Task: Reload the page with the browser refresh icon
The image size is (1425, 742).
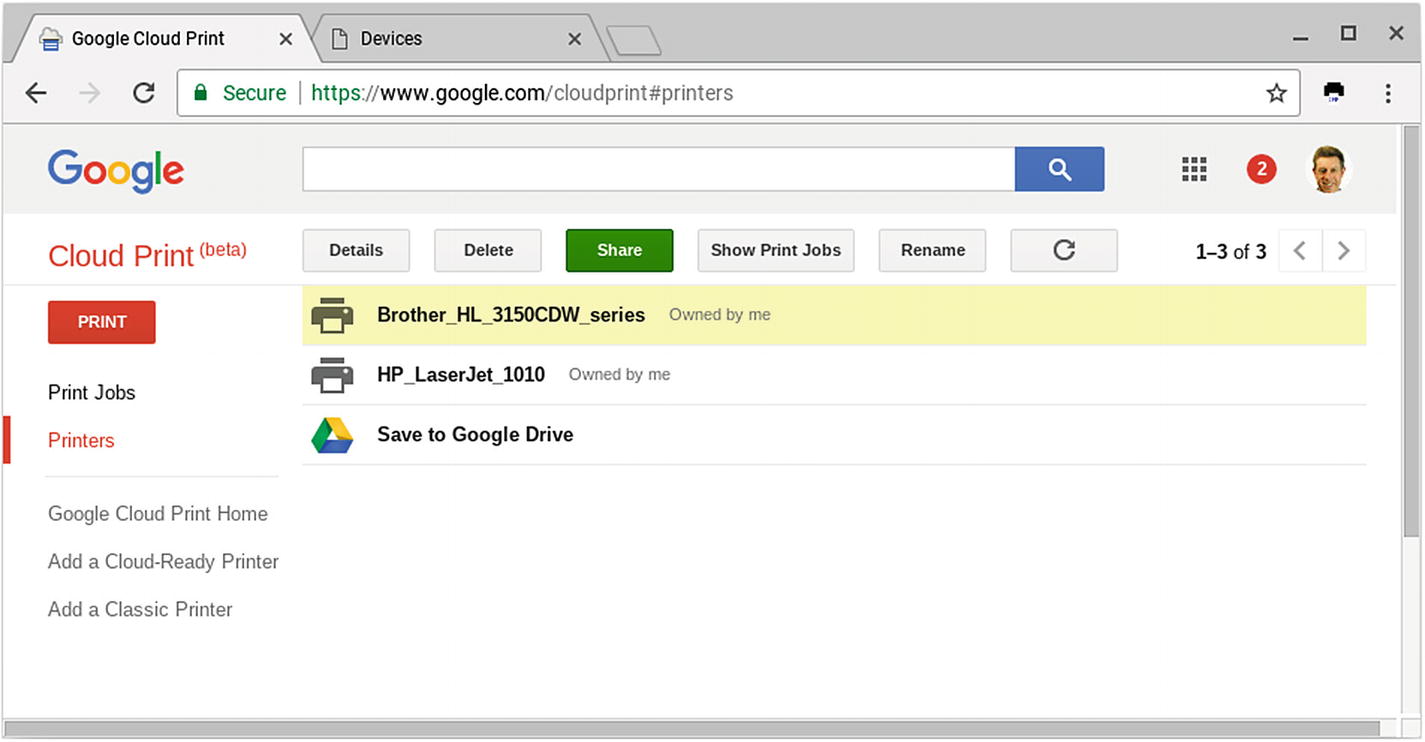Action: point(144,93)
